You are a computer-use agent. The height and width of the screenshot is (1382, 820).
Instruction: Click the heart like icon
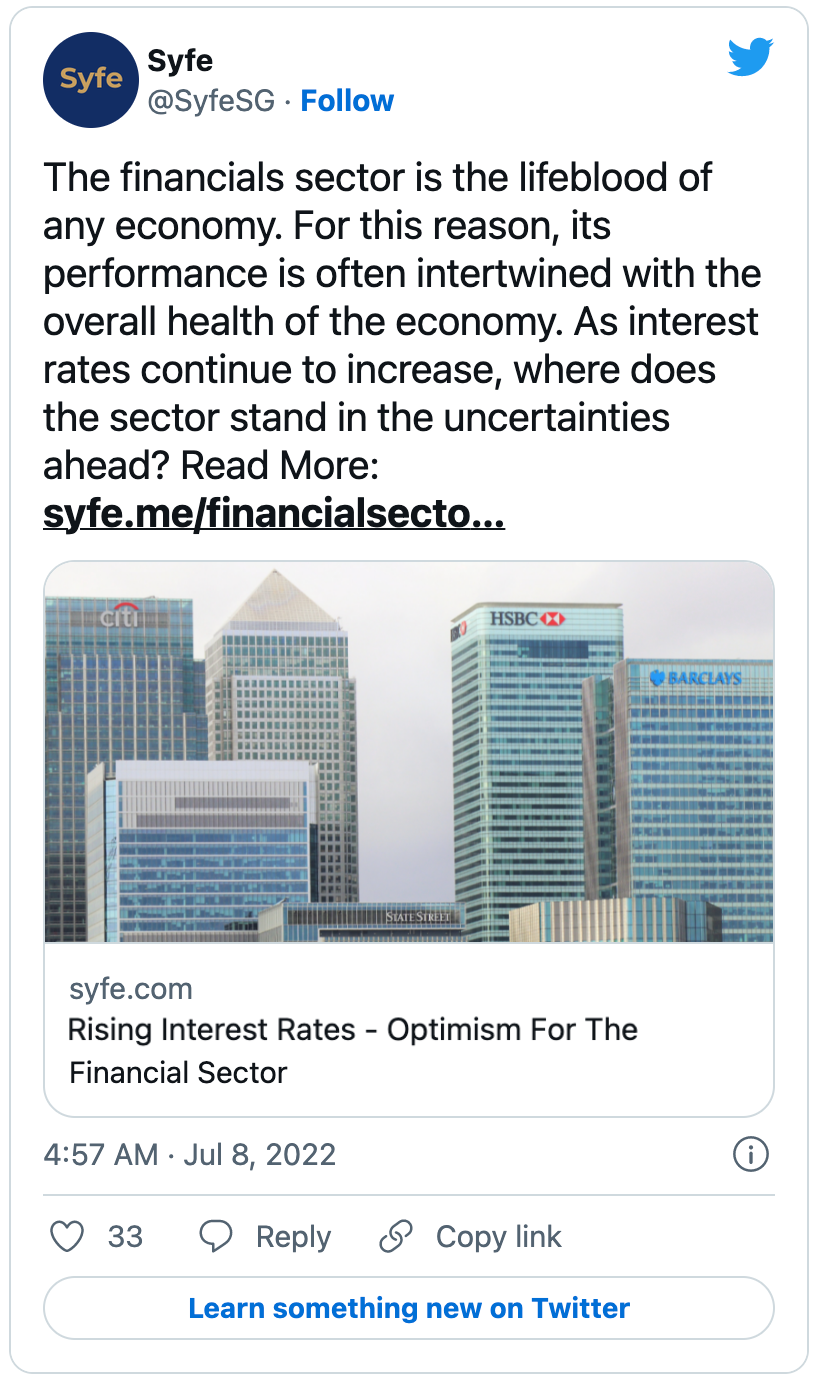click(67, 1237)
